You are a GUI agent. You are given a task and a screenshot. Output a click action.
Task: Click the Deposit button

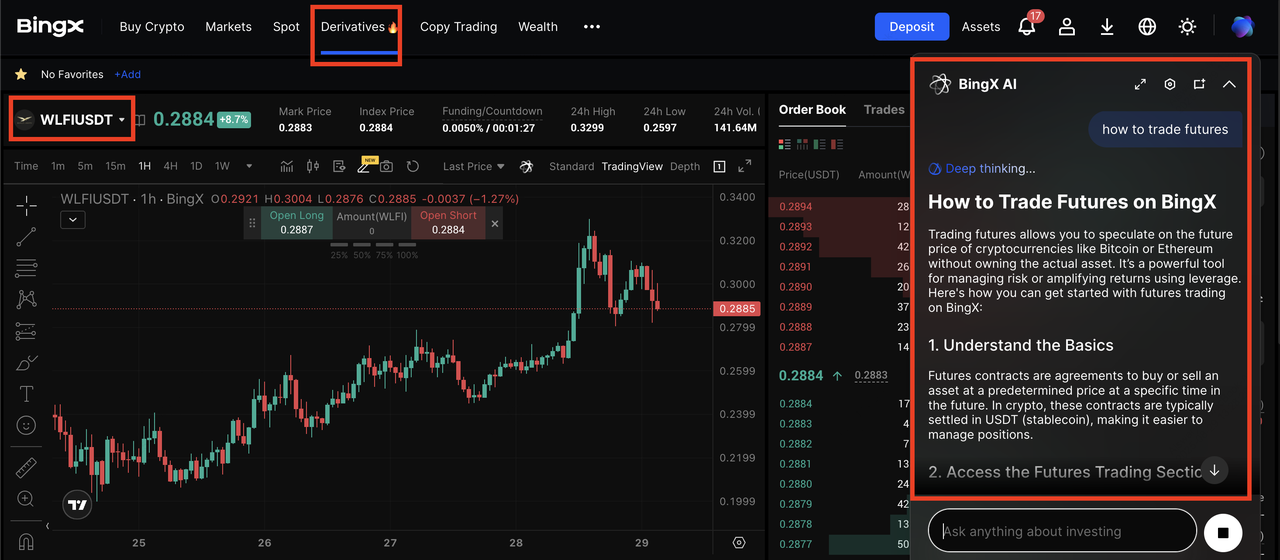(x=912, y=27)
